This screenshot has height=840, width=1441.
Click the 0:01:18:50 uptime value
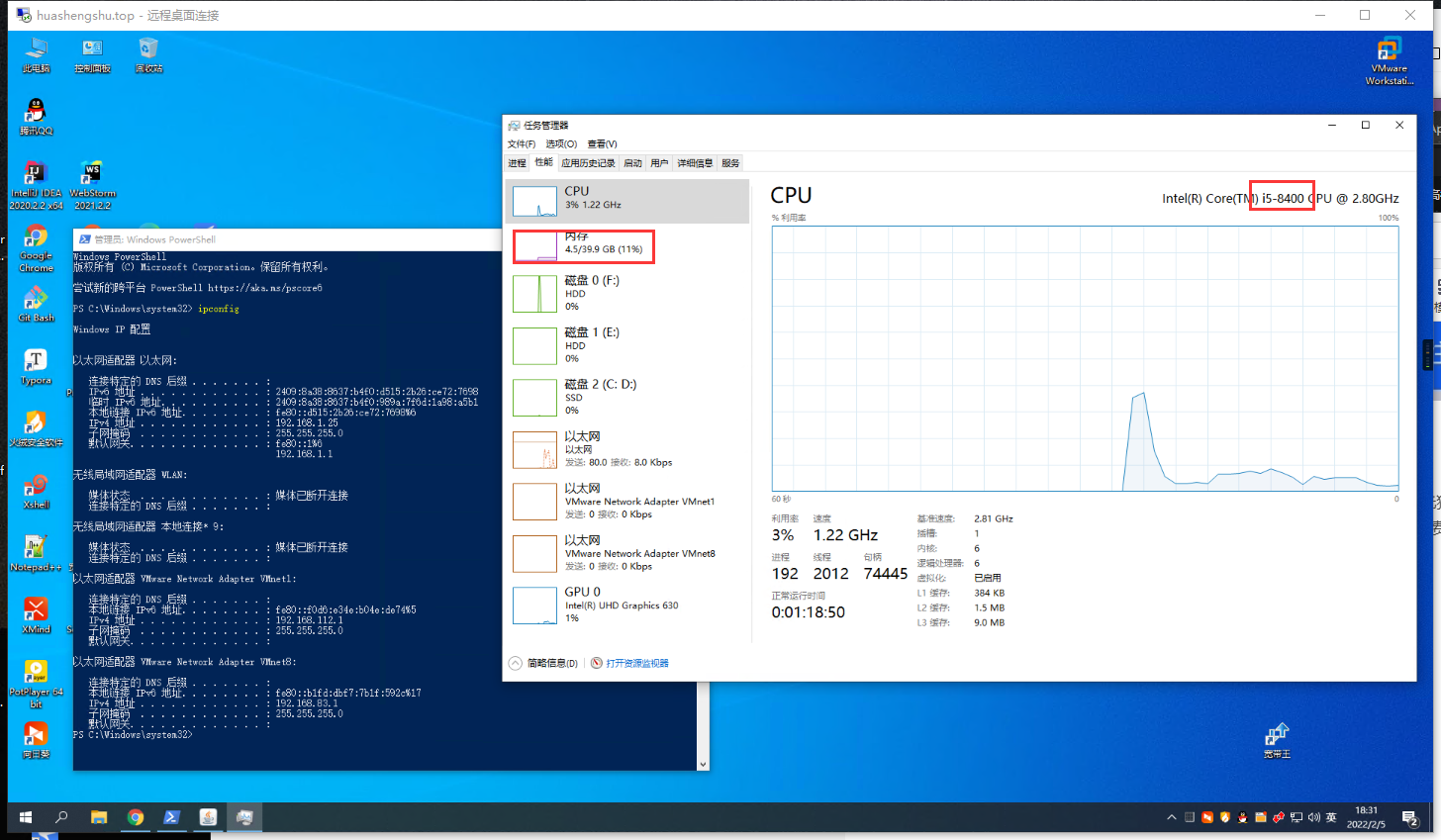pyautogui.click(x=809, y=612)
